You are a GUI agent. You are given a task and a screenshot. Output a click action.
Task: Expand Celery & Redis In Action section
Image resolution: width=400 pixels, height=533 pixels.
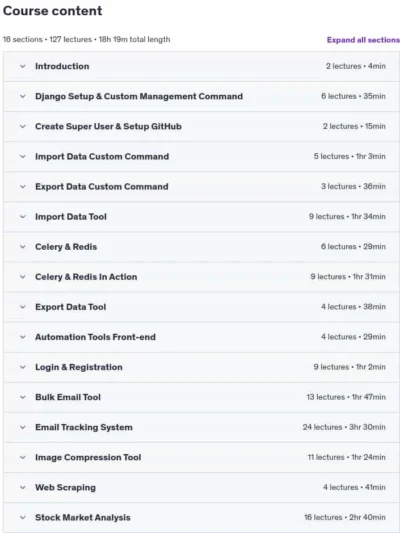tap(202, 277)
